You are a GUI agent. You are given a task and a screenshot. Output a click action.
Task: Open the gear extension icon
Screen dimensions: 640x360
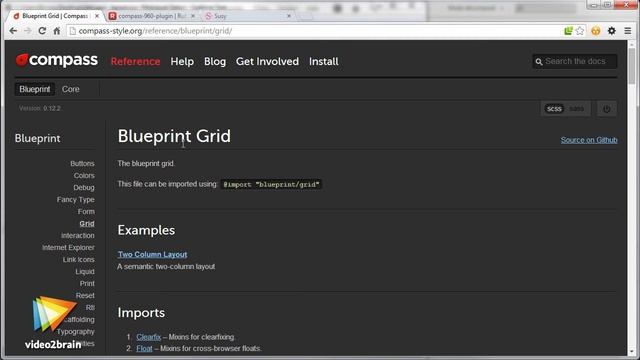[x=611, y=31]
